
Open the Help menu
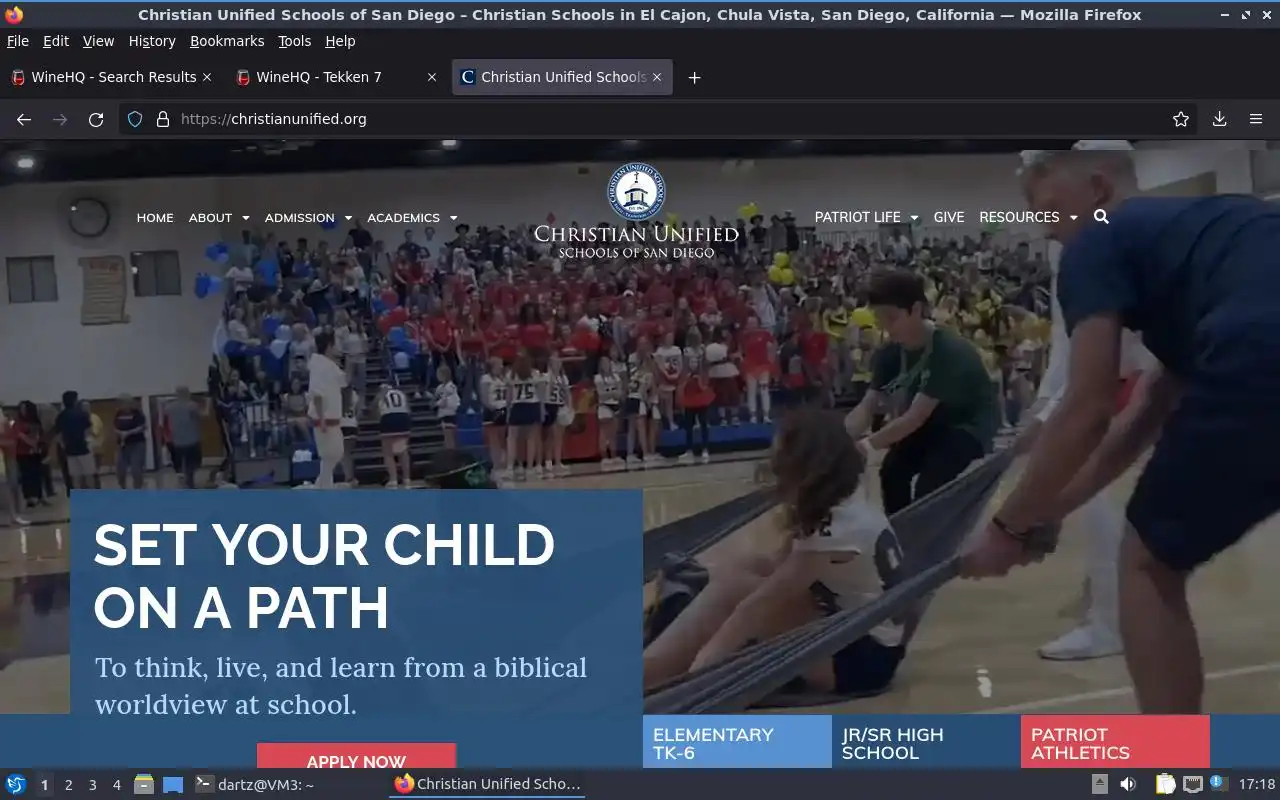[x=340, y=41]
